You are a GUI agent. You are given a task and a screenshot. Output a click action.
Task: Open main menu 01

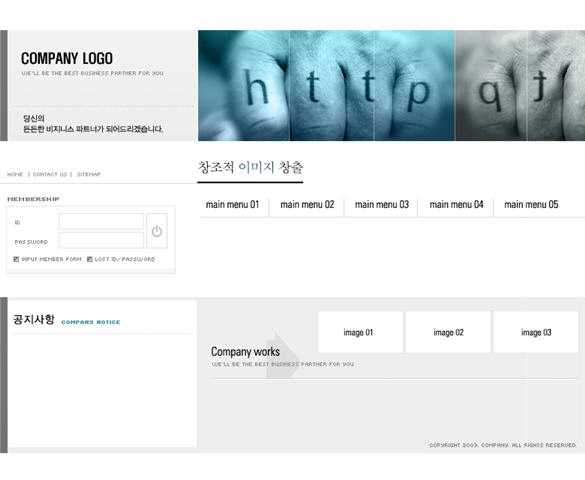pyautogui.click(x=232, y=204)
